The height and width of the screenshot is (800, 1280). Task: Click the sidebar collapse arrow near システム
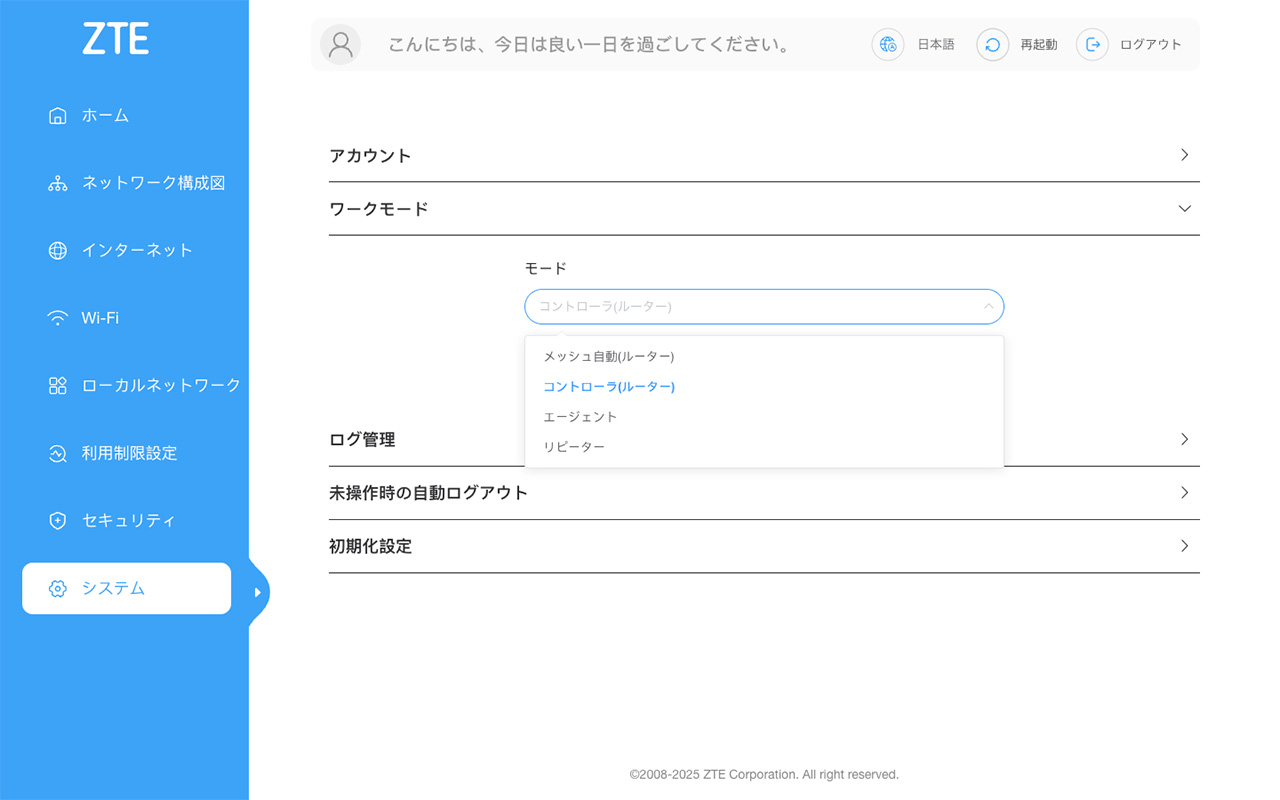tap(259, 591)
